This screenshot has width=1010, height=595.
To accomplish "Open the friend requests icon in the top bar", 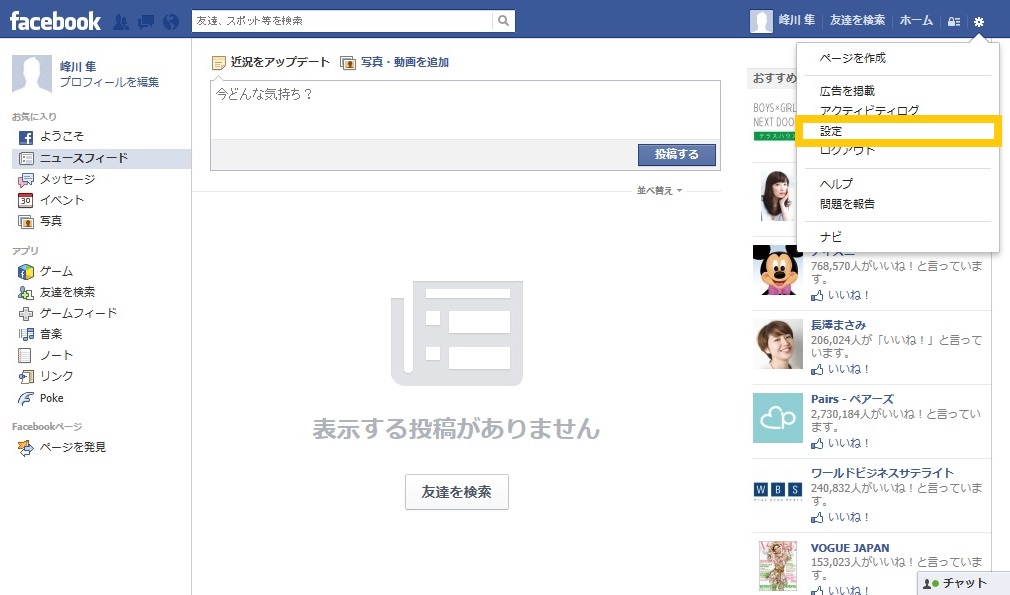I will coord(120,22).
